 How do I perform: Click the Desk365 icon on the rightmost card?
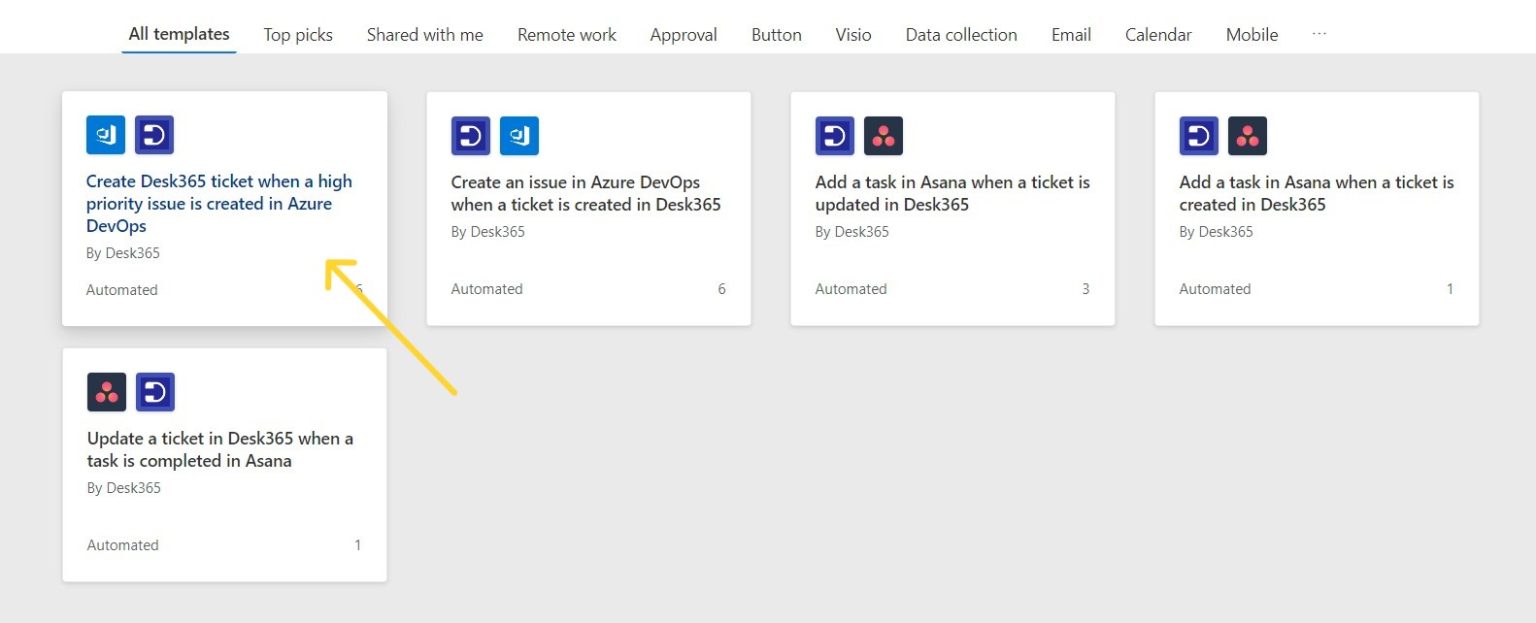tap(1198, 135)
